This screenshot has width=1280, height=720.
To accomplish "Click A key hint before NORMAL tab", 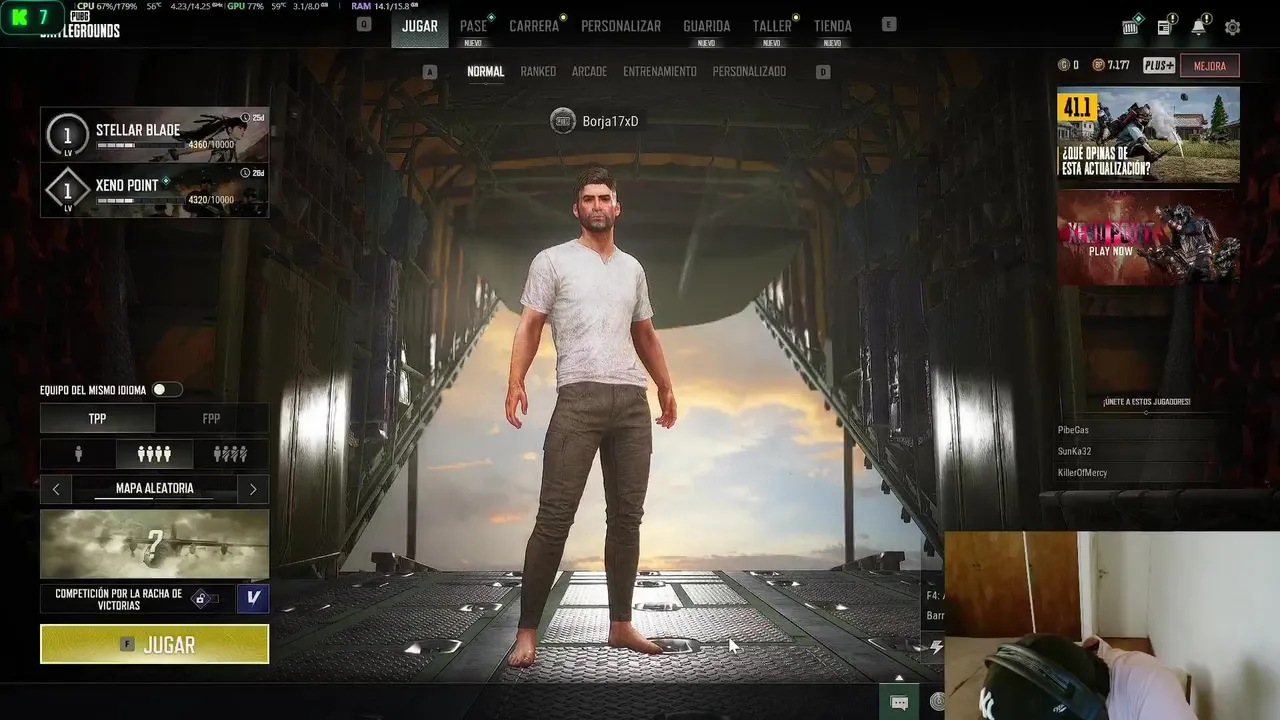I will pos(430,72).
